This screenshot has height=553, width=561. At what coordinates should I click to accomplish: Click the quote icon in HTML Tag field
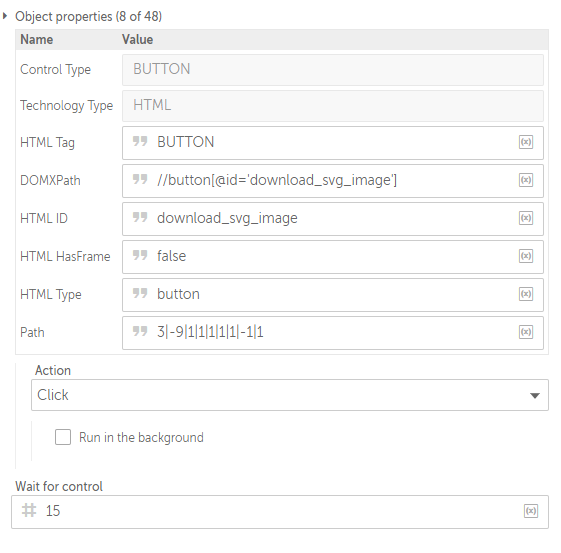(140, 141)
